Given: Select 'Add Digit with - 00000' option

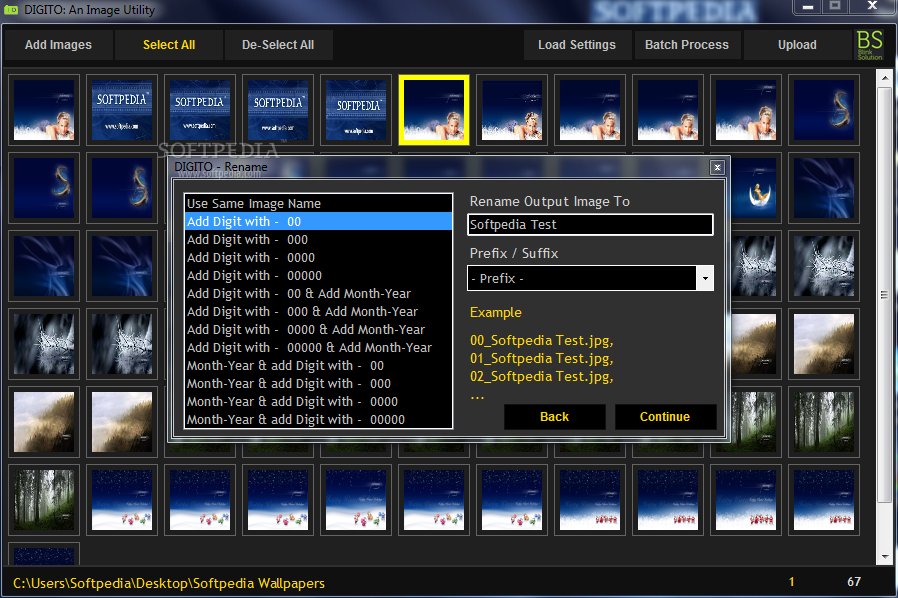Looking at the screenshot, I should pos(318,276).
